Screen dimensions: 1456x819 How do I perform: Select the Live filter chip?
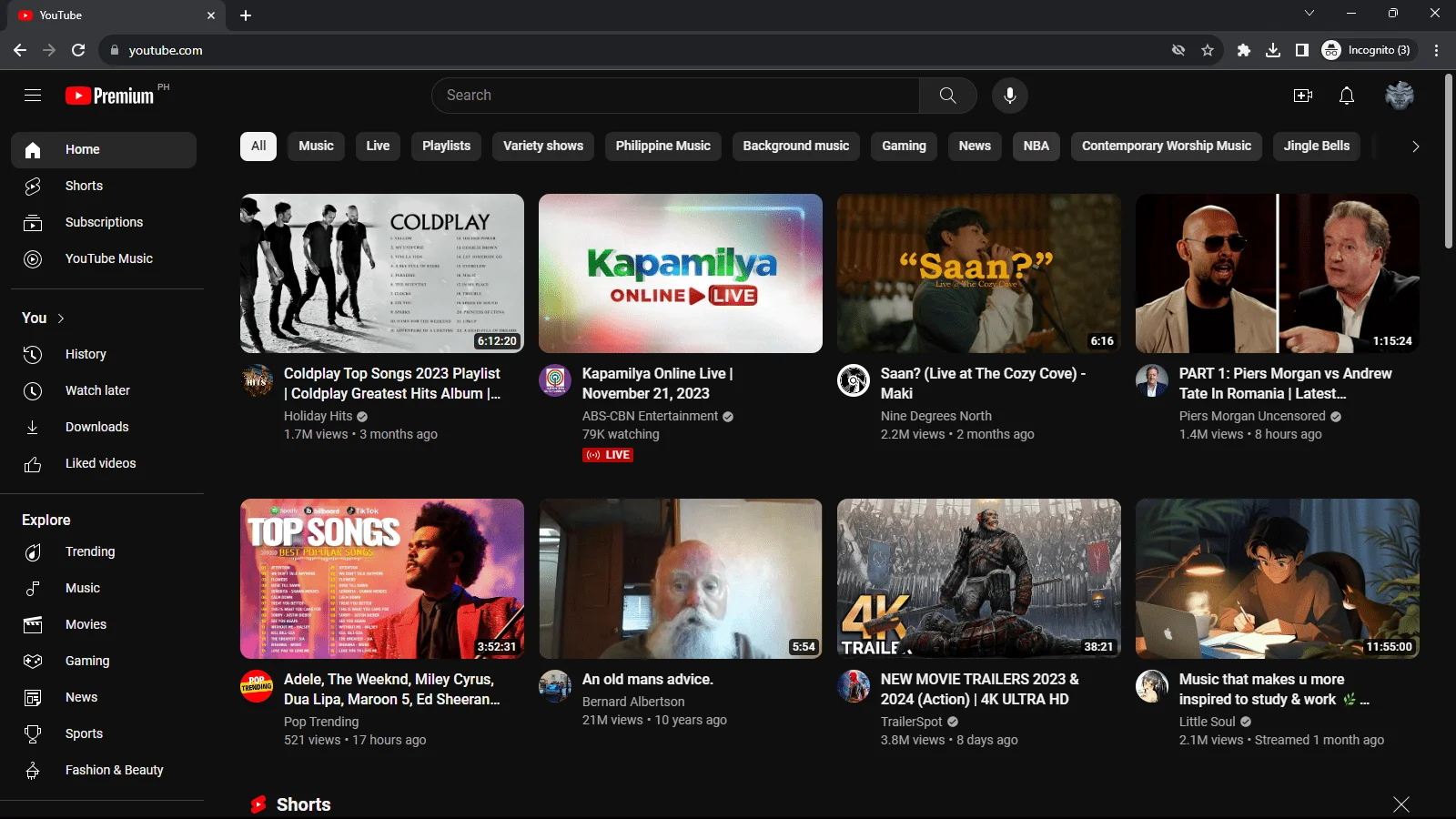click(378, 146)
